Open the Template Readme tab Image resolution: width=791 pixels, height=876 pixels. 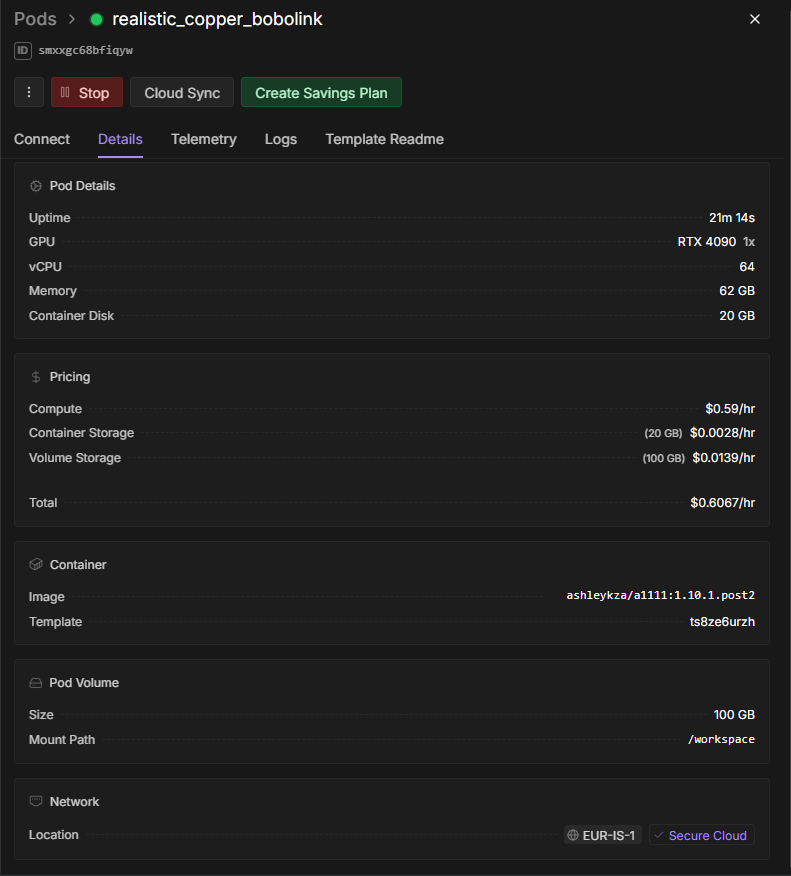pyautogui.click(x=384, y=139)
